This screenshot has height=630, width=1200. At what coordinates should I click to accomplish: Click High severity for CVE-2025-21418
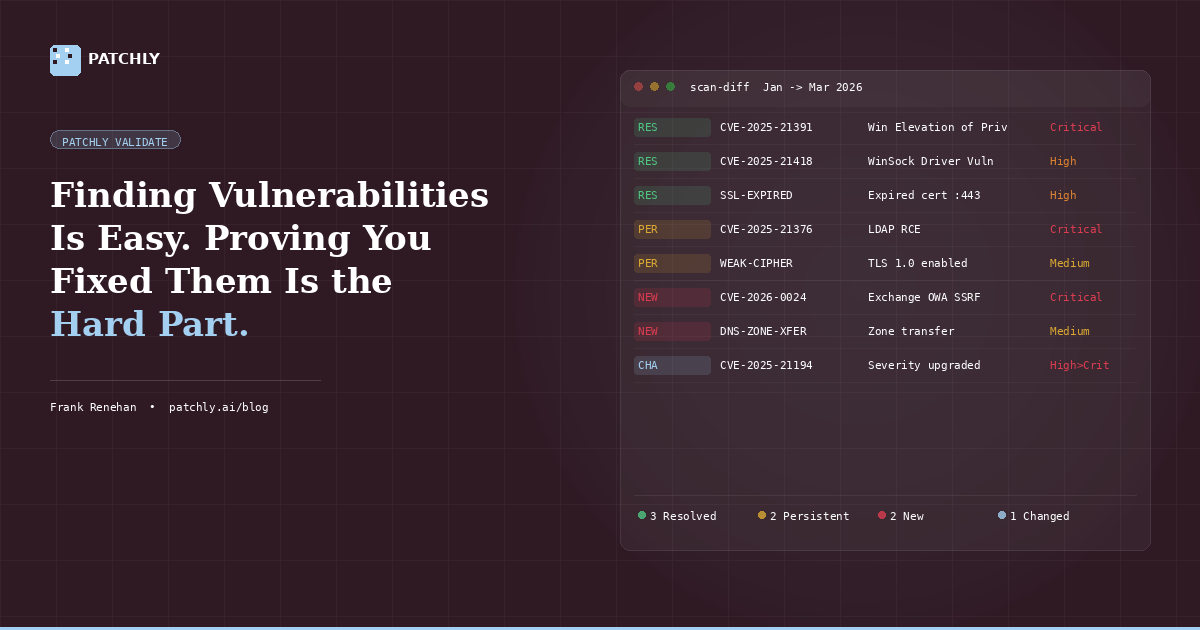pos(1063,161)
